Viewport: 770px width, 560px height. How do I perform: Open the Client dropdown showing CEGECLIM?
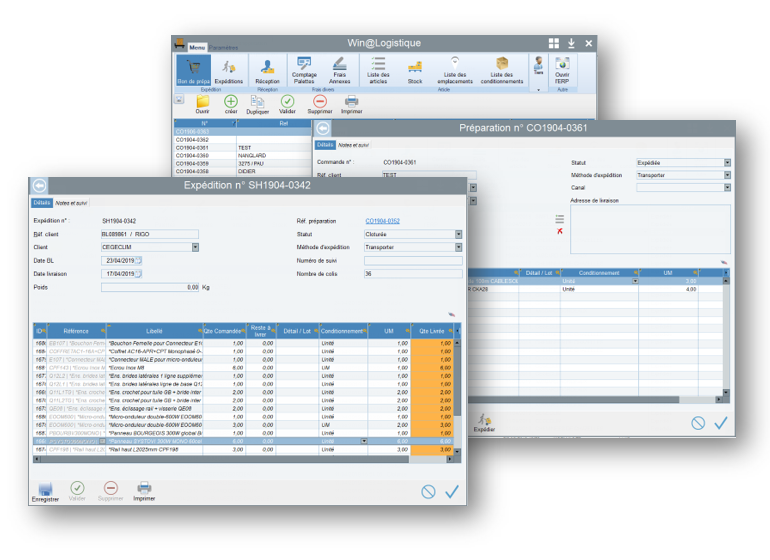coord(195,247)
